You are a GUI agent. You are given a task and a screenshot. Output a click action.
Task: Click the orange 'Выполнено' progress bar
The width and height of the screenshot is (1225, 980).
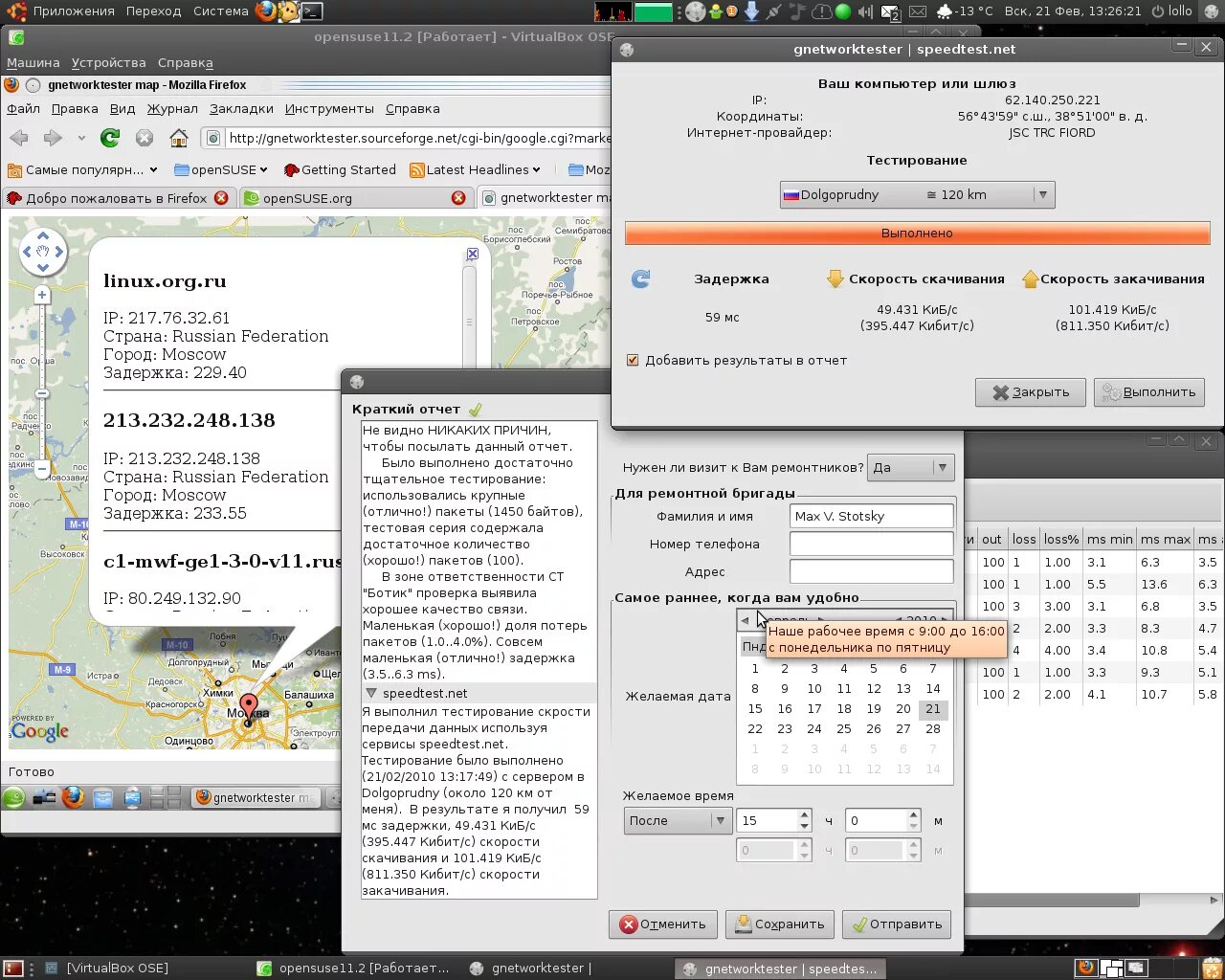point(917,233)
